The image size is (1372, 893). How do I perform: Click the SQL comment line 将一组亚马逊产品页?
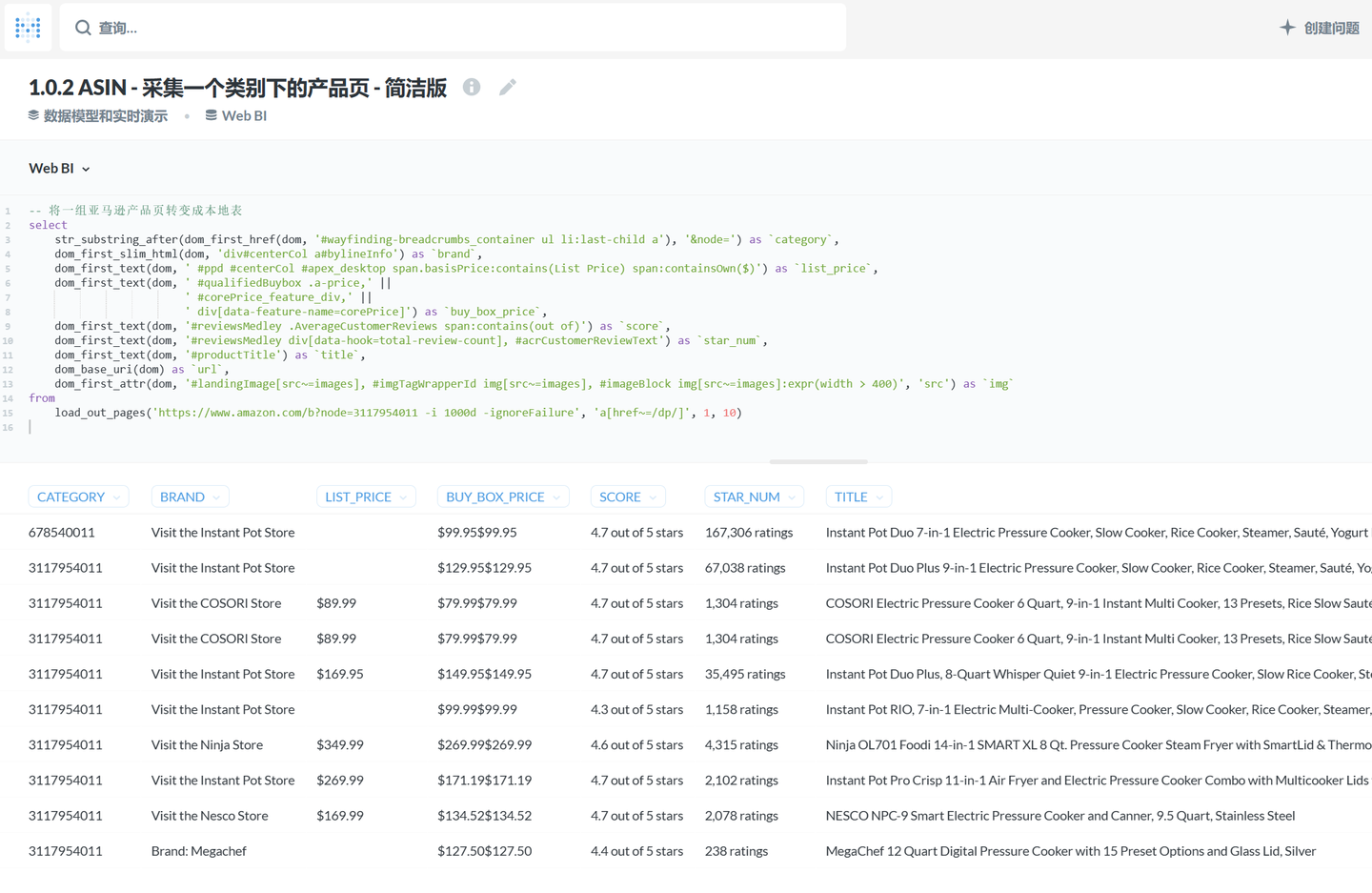pyautogui.click(x=135, y=211)
